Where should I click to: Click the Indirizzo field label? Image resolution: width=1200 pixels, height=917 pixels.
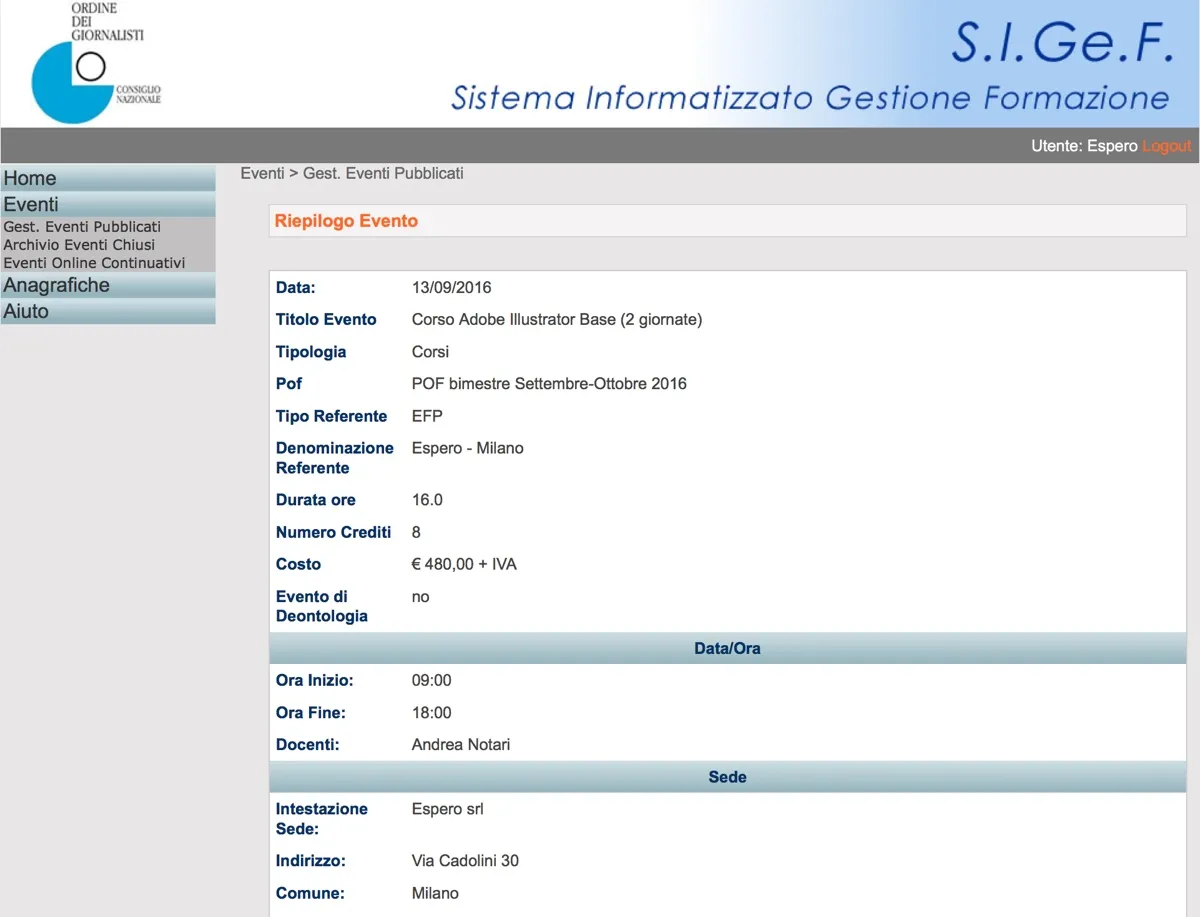311,861
